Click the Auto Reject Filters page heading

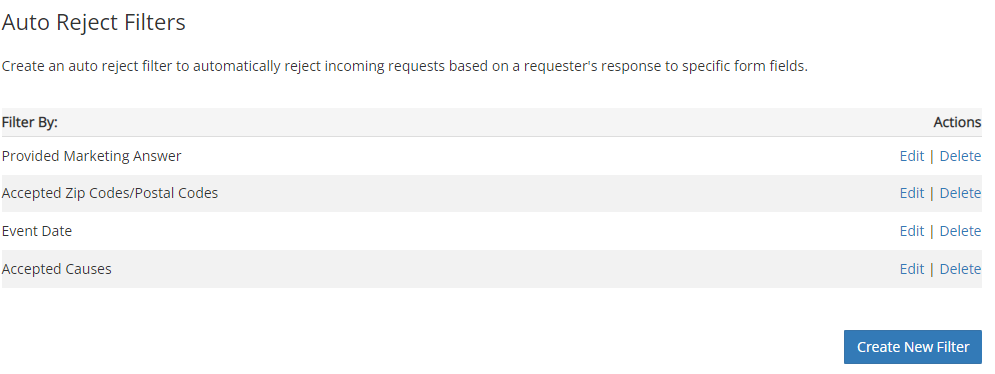(x=93, y=23)
